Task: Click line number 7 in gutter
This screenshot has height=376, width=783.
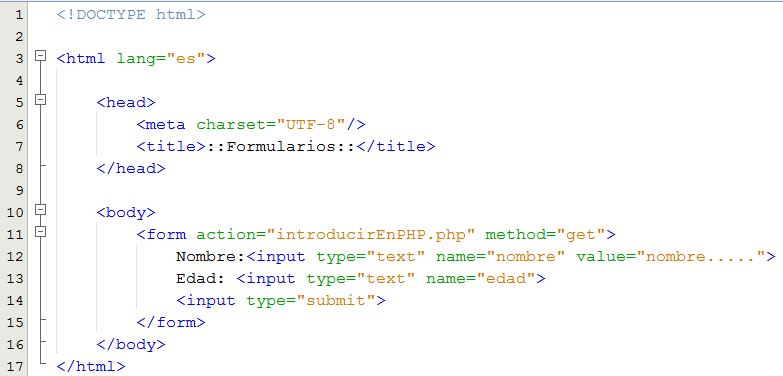Action: pos(19,146)
